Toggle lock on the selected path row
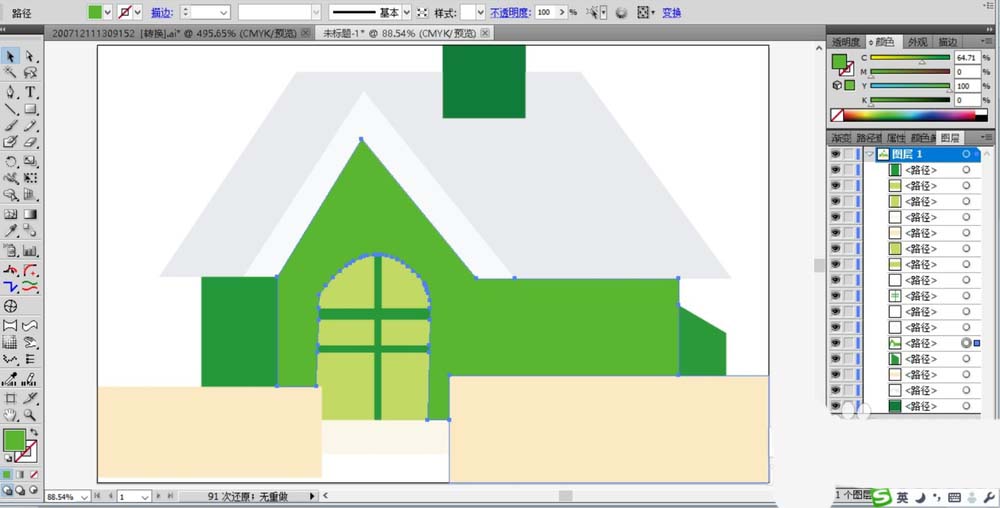 [x=849, y=343]
